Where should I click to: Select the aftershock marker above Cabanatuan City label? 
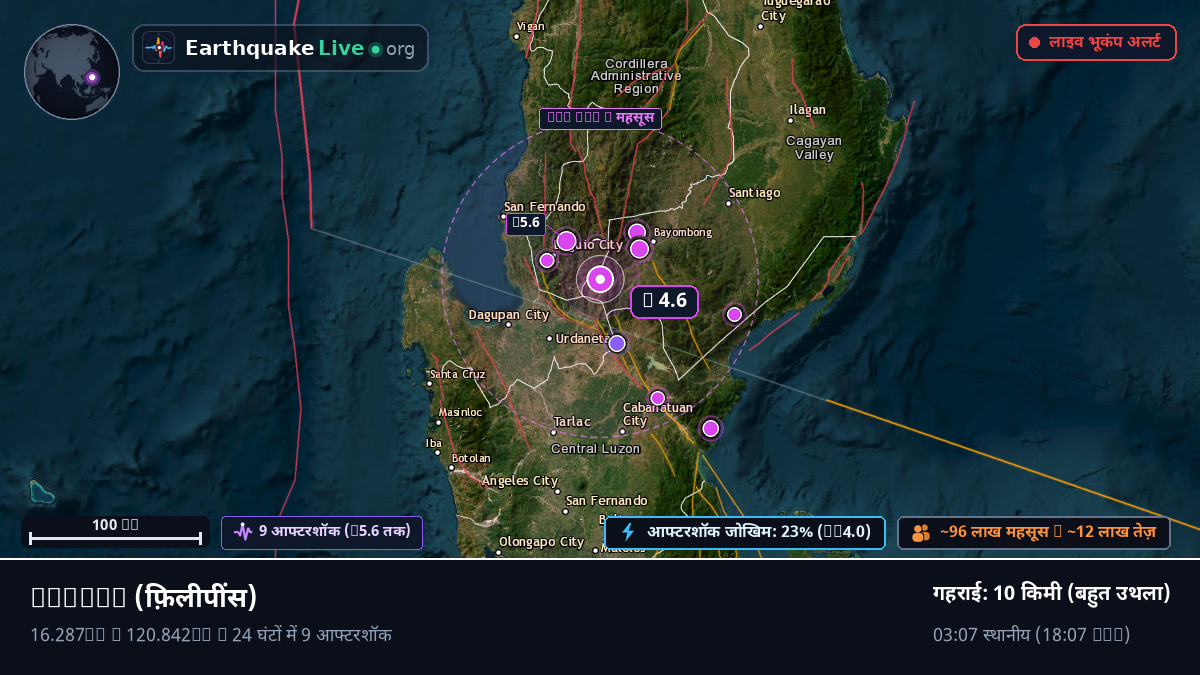657,397
